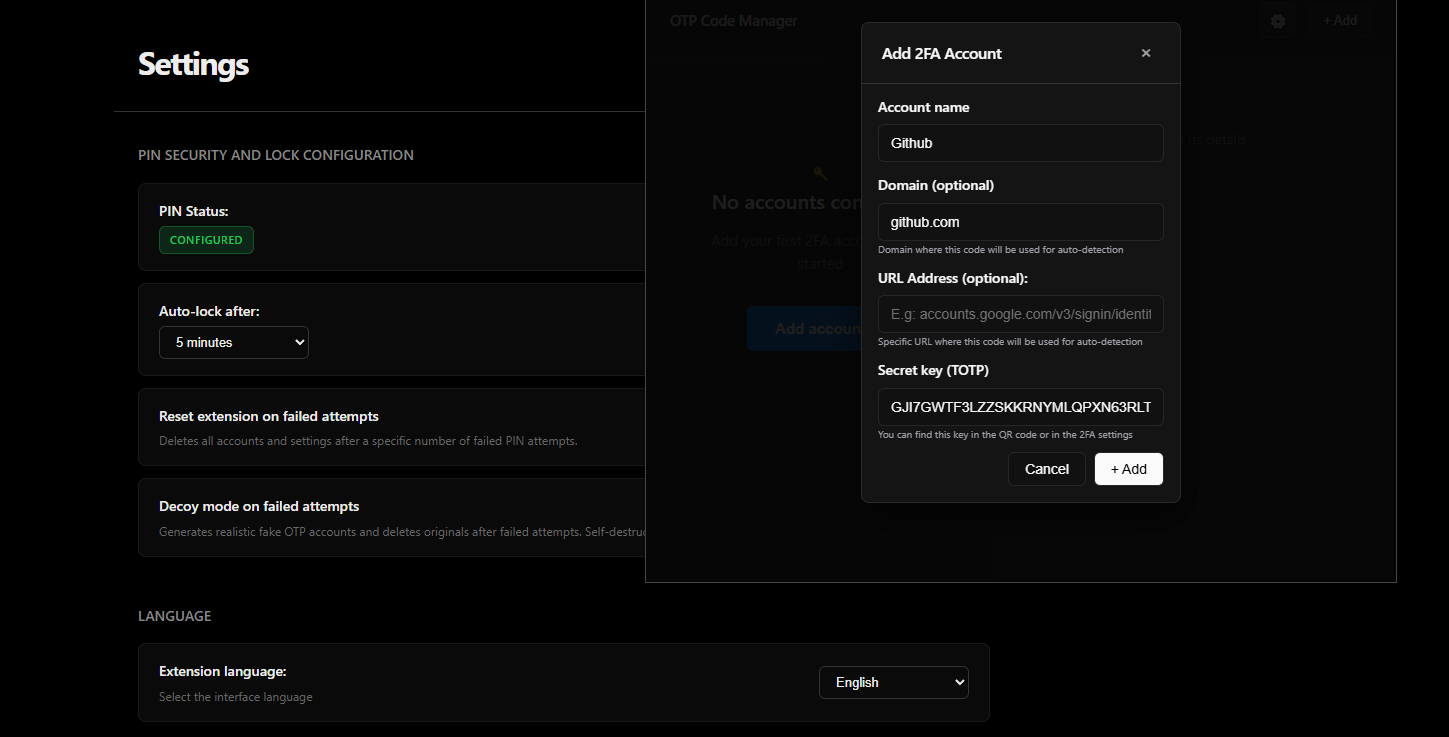Click the Settings page heading
The image size is (1449, 737).
(x=193, y=65)
